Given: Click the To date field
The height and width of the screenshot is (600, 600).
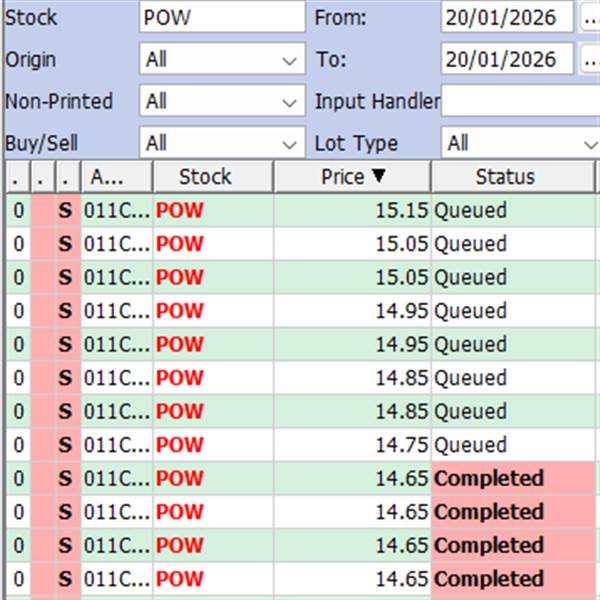Looking at the screenshot, I should tap(506, 59).
